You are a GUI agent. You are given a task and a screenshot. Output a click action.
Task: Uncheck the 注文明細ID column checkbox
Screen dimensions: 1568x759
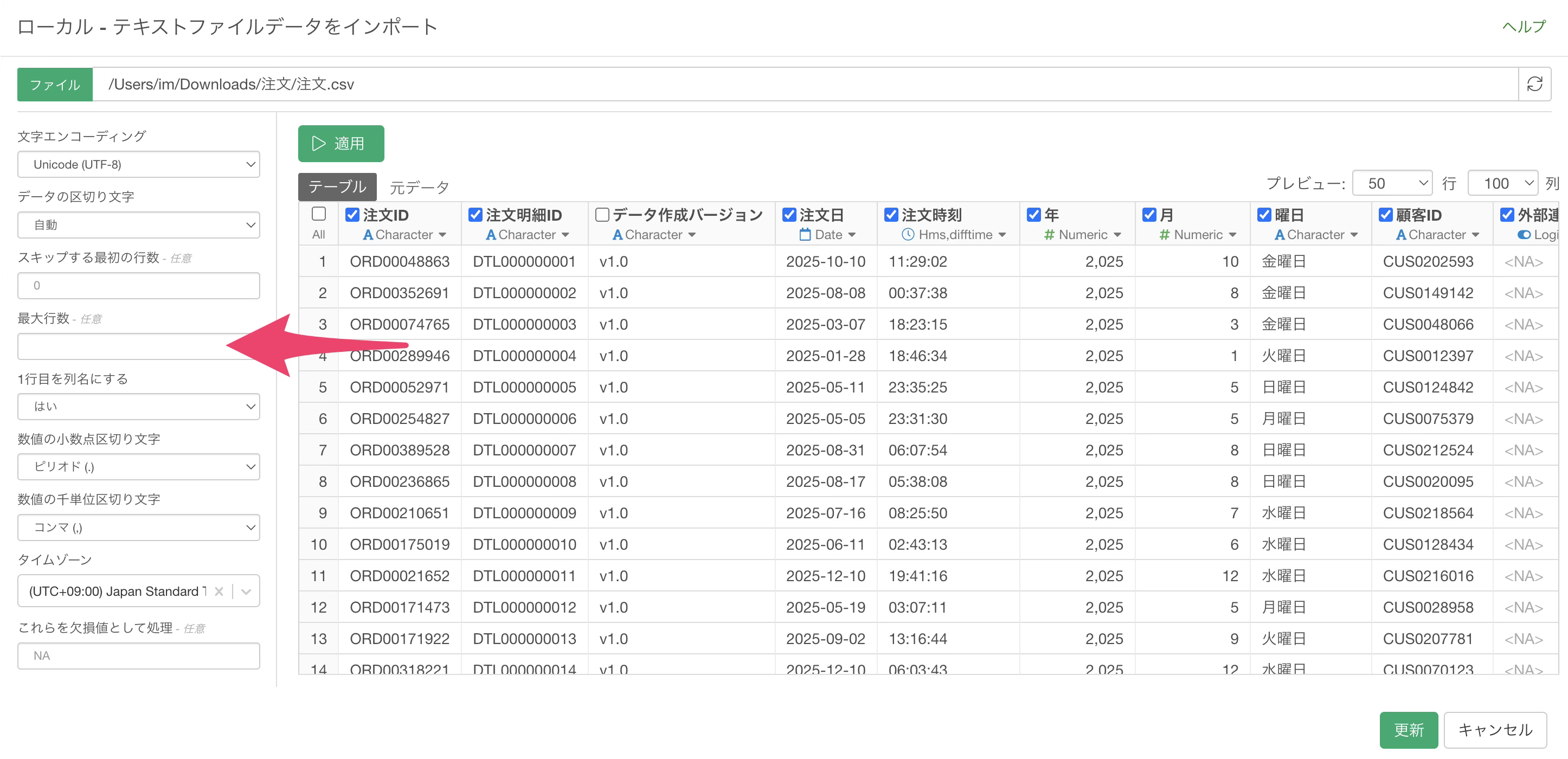click(x=475, y=214)
